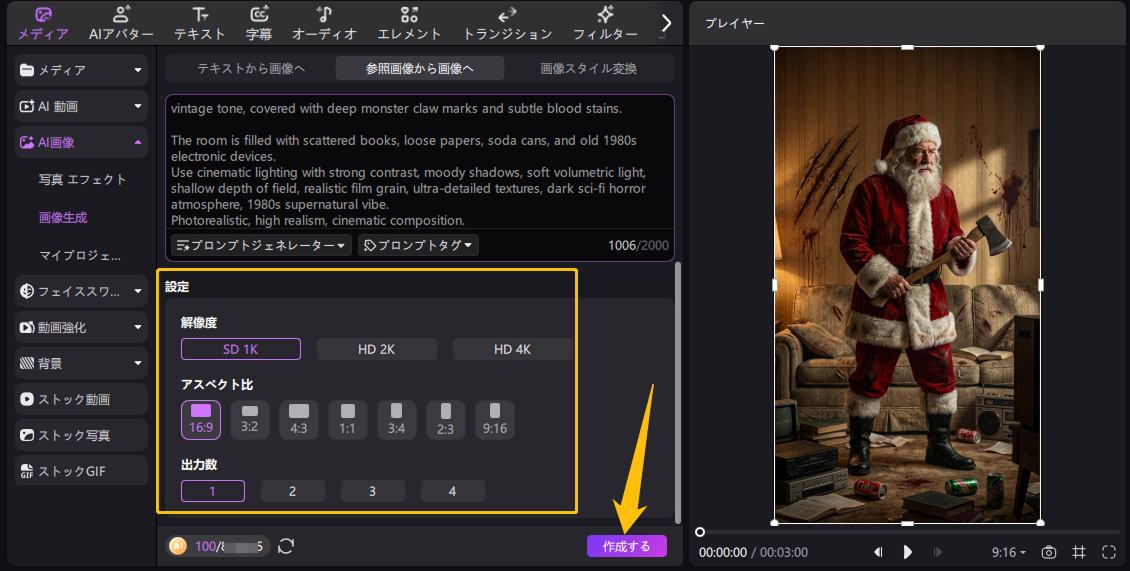
Task: Click the 作成する button
Action: (626, 546)
